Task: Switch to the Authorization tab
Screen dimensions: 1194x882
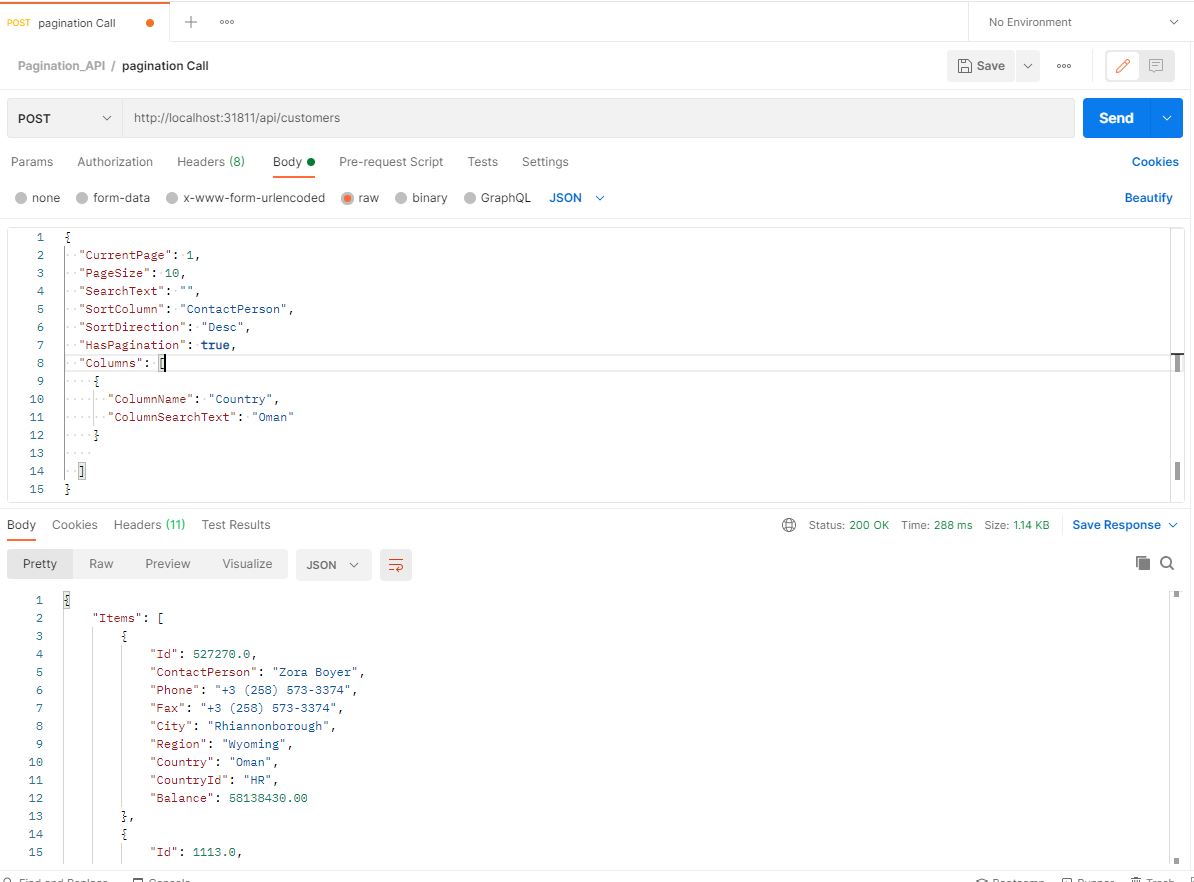Action: tap(115, 161)
